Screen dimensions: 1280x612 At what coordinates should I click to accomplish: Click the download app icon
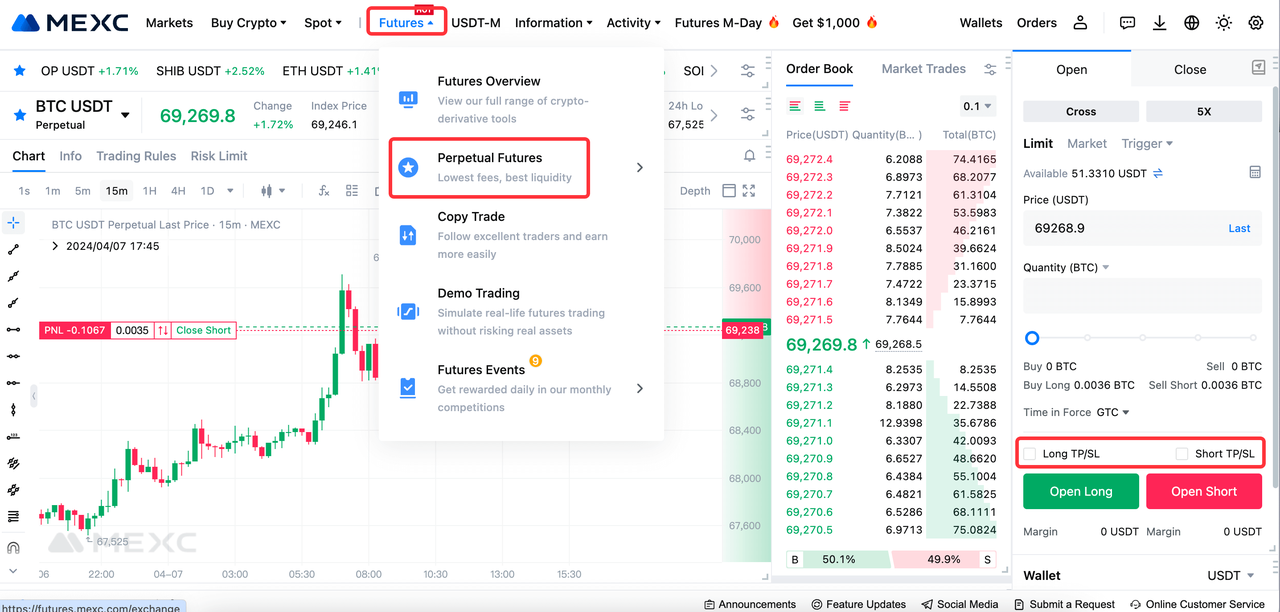point(1159,23)
